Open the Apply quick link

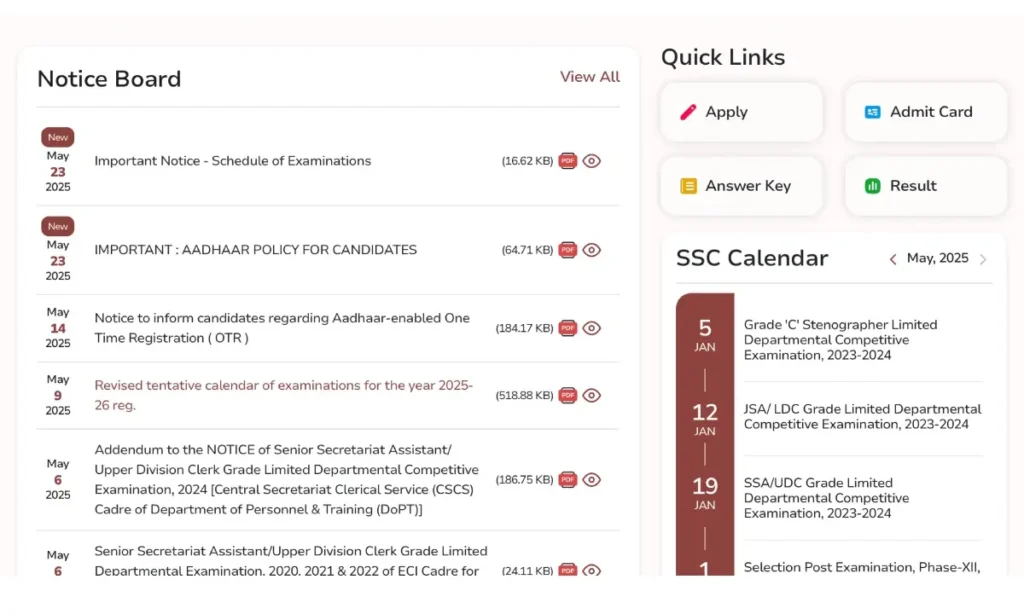[x=741, y=112]
